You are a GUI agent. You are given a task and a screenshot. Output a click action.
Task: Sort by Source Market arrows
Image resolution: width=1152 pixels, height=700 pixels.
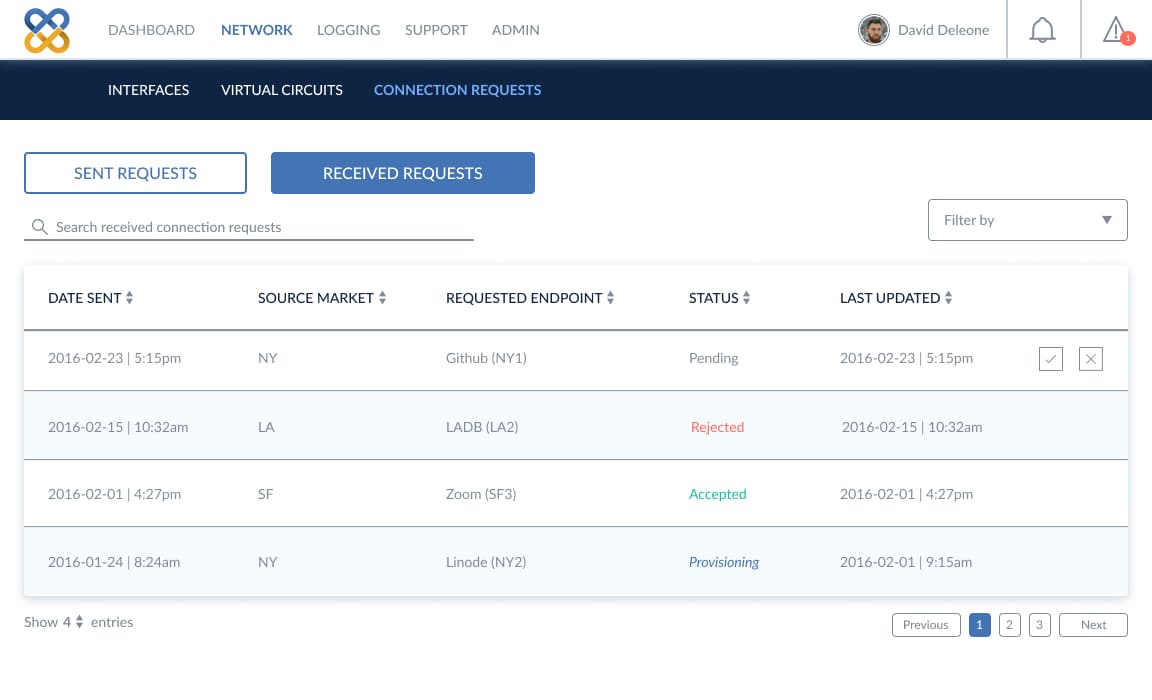pyautogui.click(x=382, y=297)
